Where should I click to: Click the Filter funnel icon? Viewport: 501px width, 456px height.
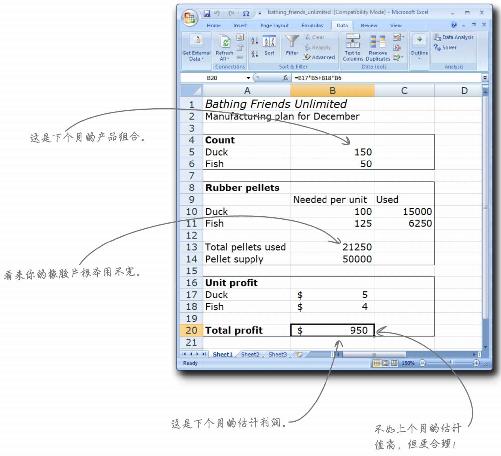(x=292, y=42)
